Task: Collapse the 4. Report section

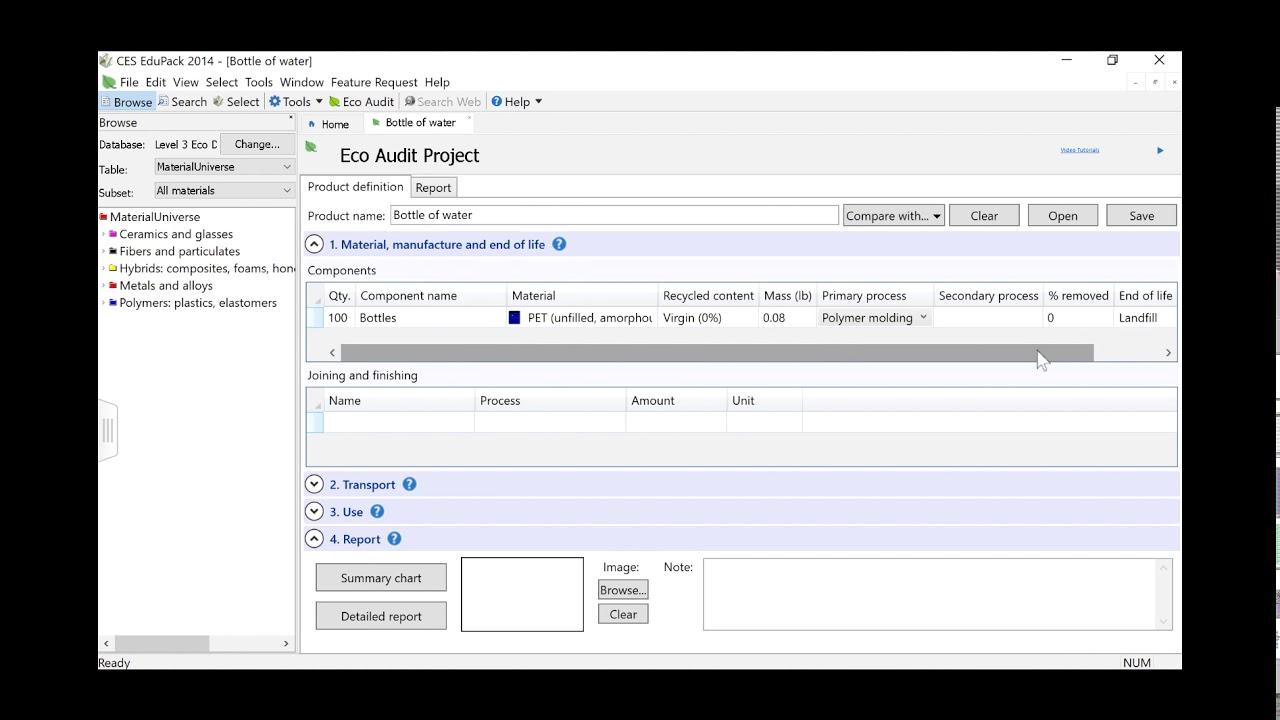Action: point(314,538)
